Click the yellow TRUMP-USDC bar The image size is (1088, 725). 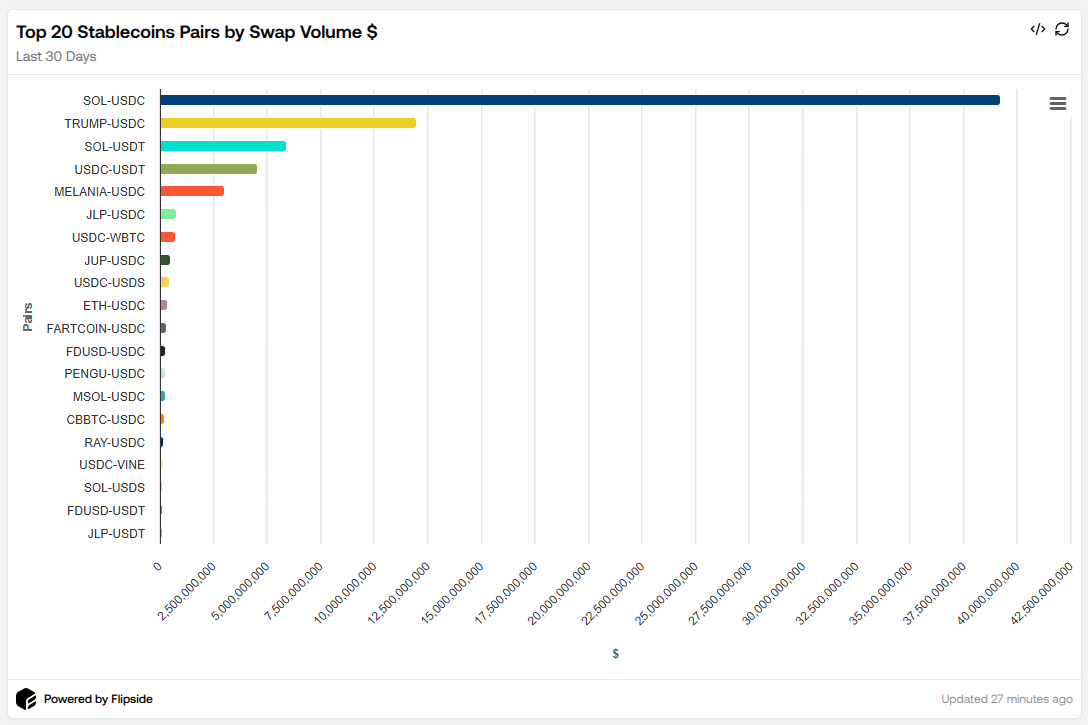pos(287,123)
